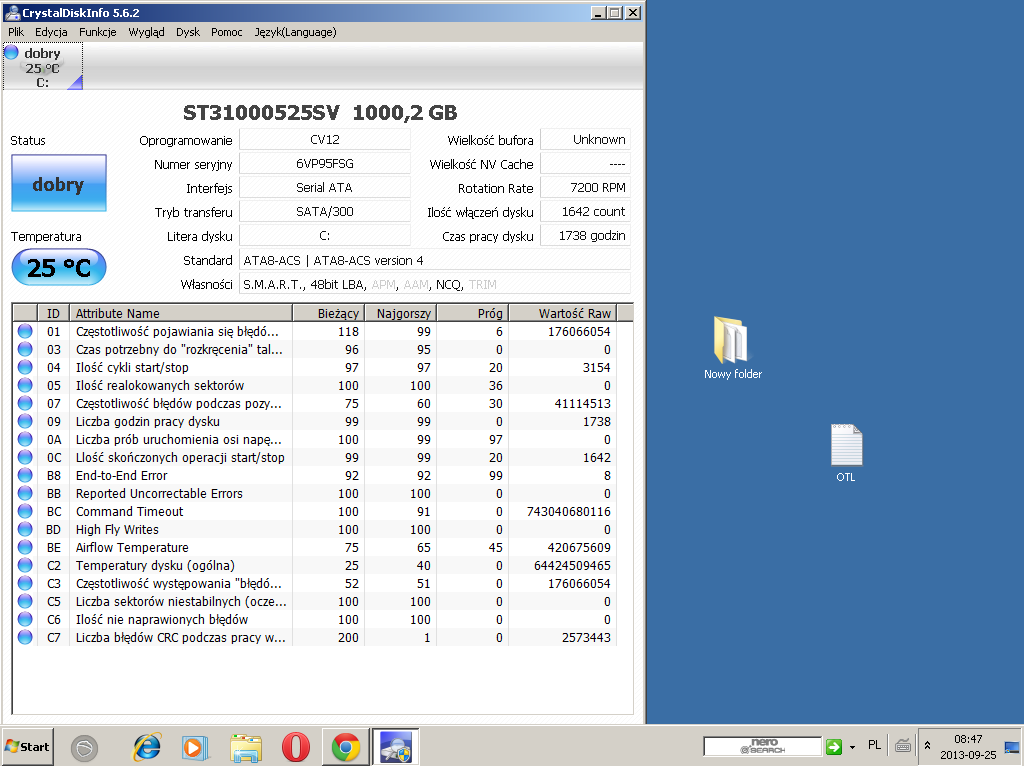The width and height of the screenshot is (1024, 766).
Task: Click the CrystalDiskInfo taskbar button
Action: [396, 746]
